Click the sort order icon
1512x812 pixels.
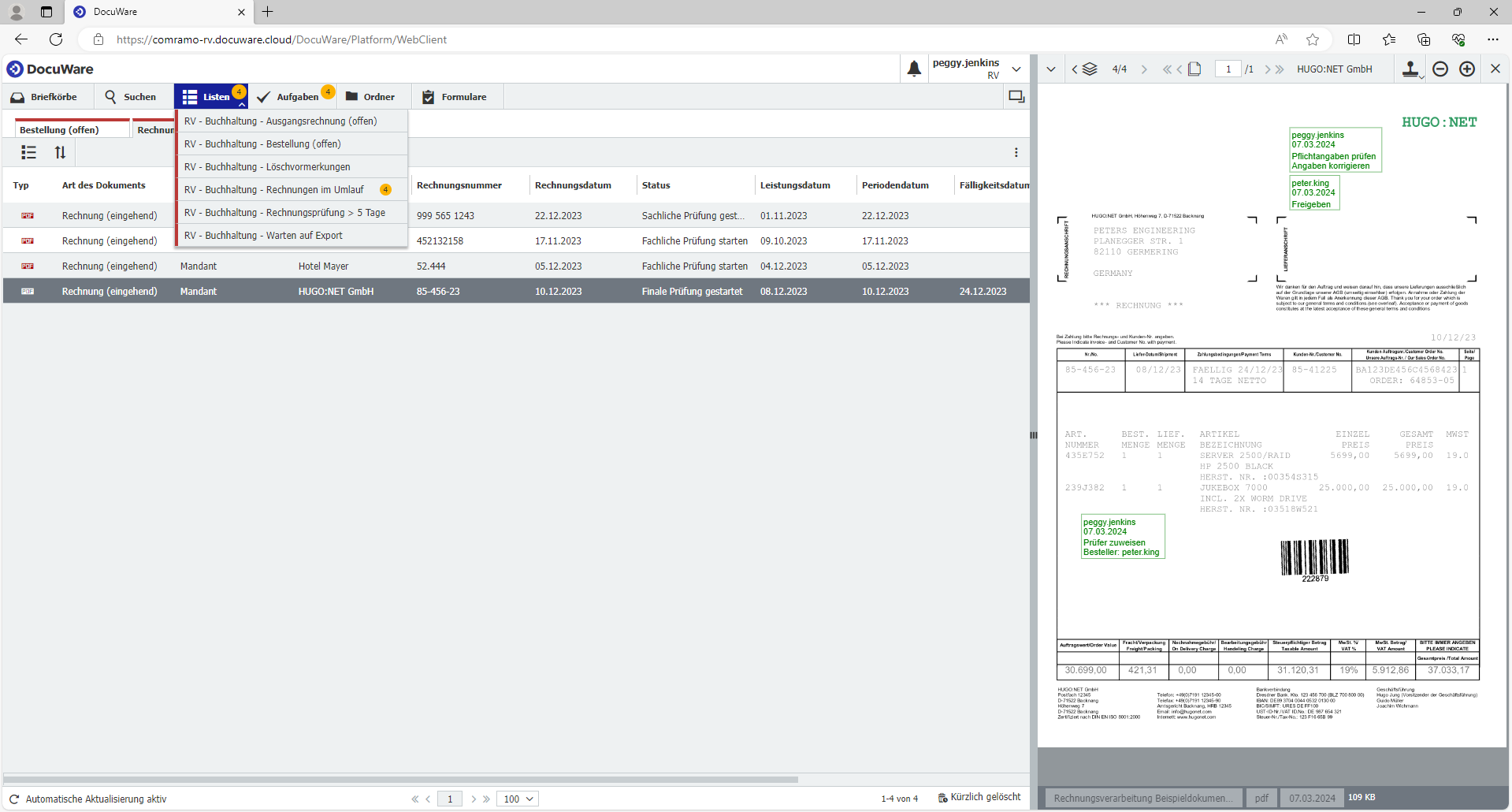pyautogui.click(x=60, y=152)
